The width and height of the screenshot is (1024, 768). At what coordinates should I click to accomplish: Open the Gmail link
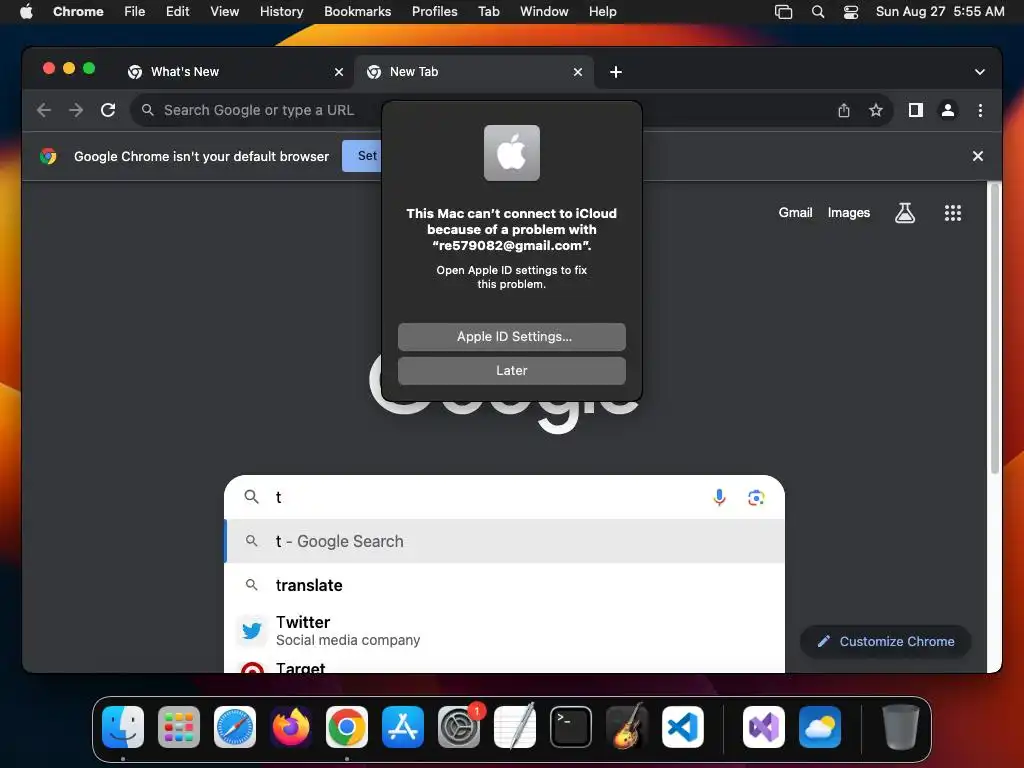coord(795,213)
